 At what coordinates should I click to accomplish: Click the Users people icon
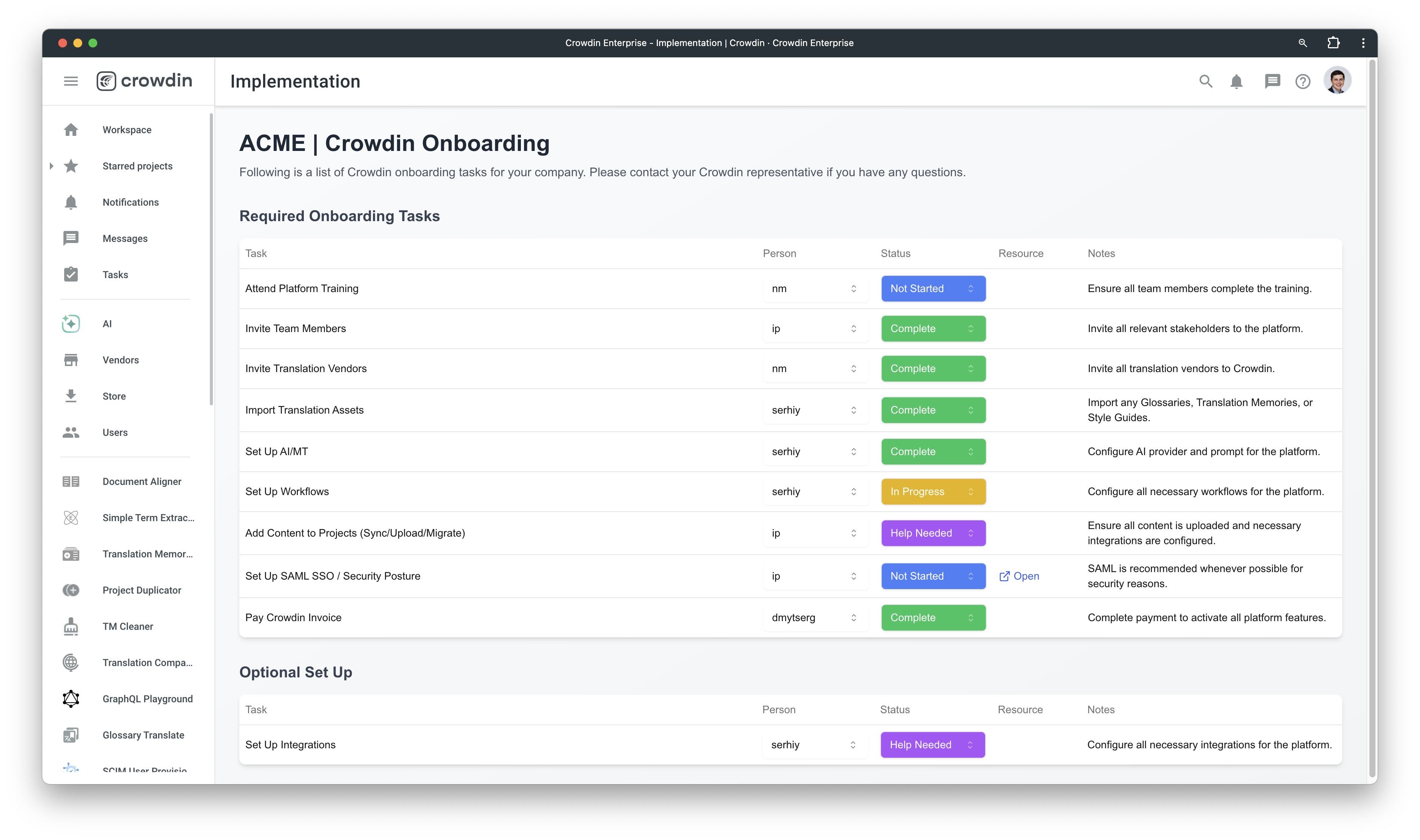[x=71, y=432]
